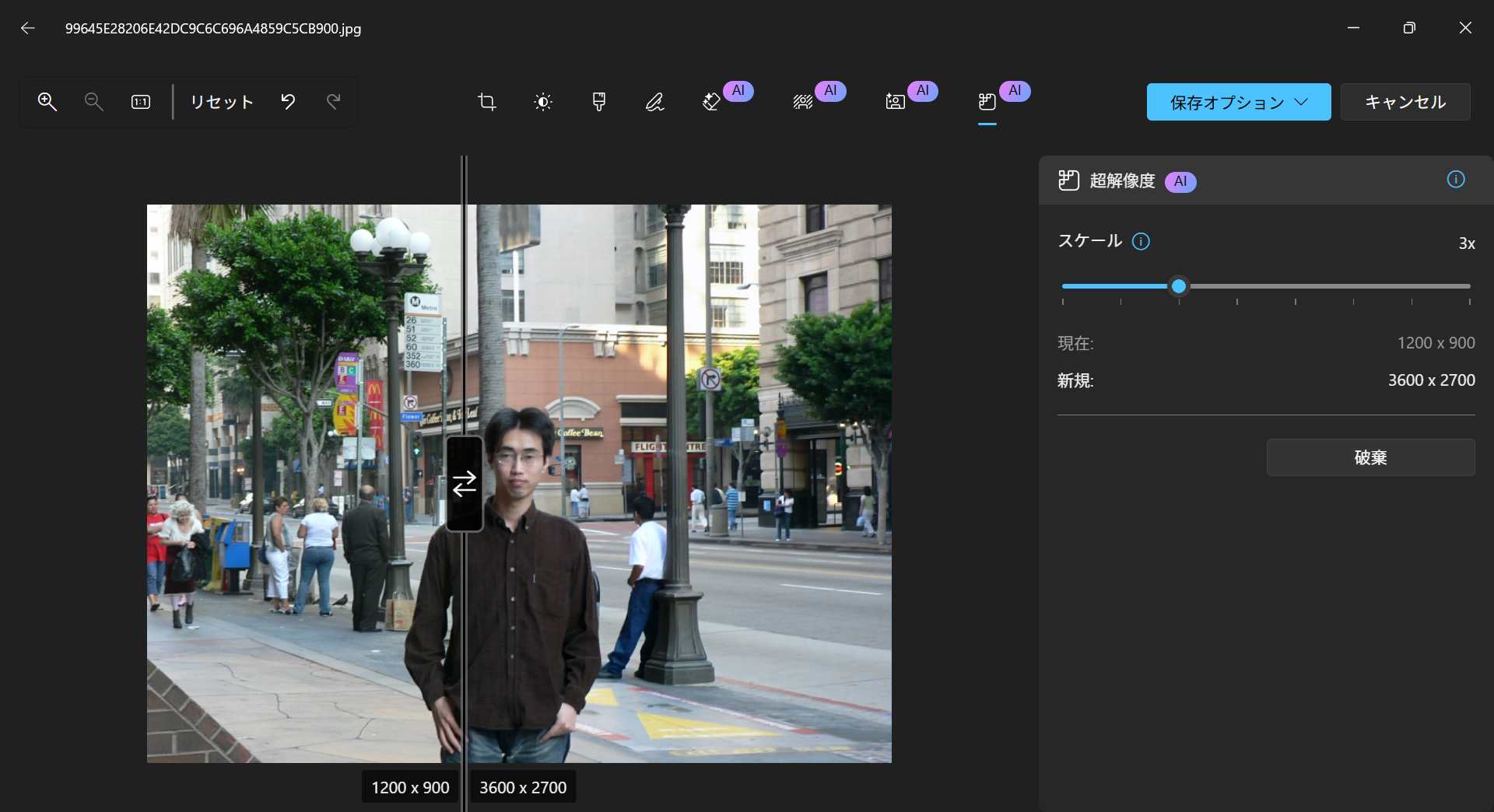
Task: Click the 破棄 discard button
Action: (x=1370, y=457)
